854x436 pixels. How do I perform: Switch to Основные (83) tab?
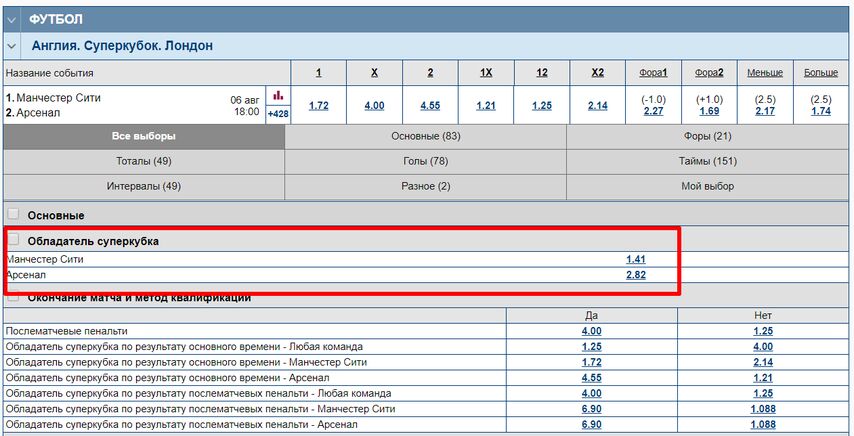click(x=425, y=137)
